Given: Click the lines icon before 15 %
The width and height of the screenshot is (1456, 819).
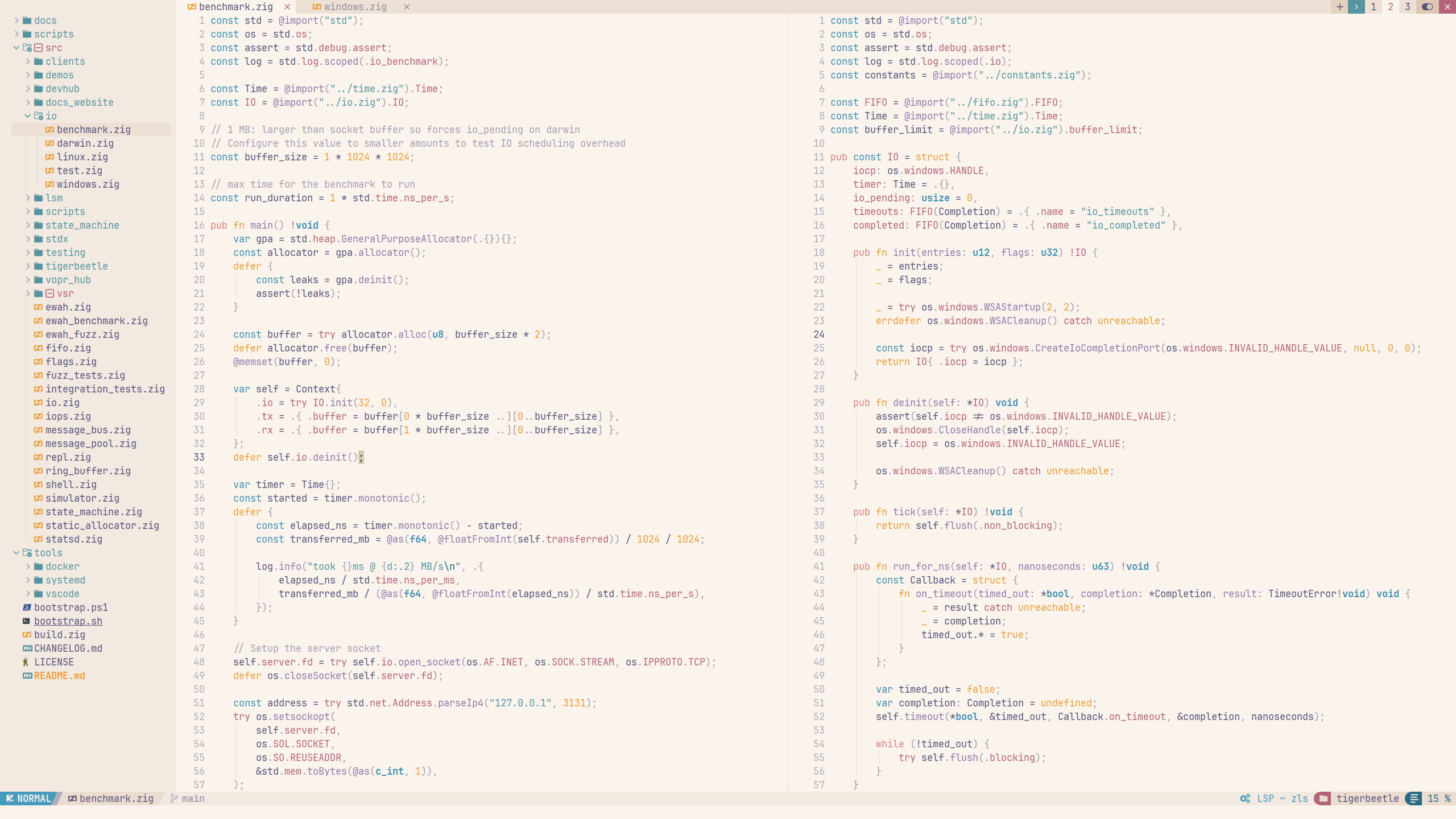Looking at the screenshot, I should point(1414,799).
